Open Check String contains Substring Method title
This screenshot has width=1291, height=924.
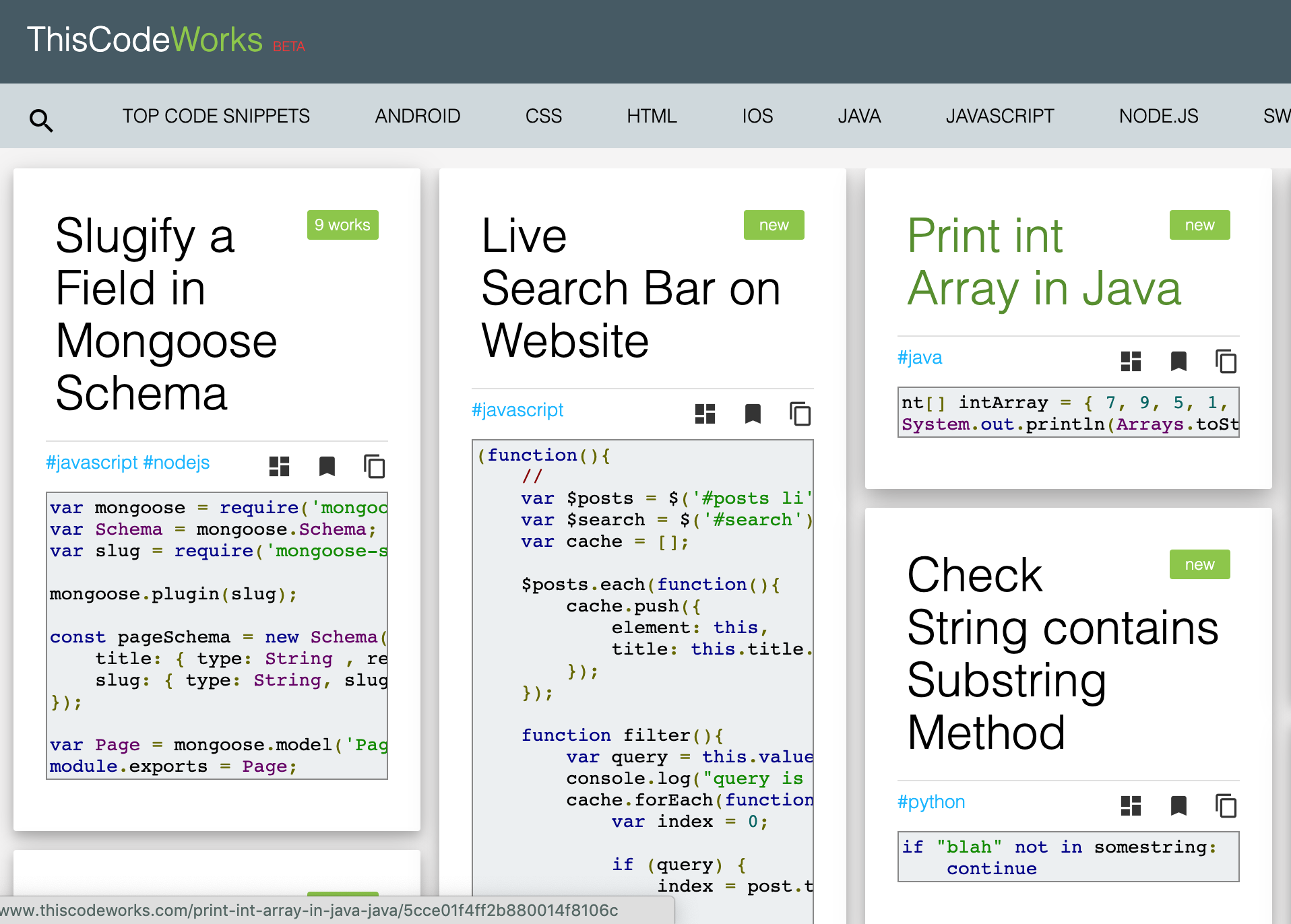(x=1063, y=653)
